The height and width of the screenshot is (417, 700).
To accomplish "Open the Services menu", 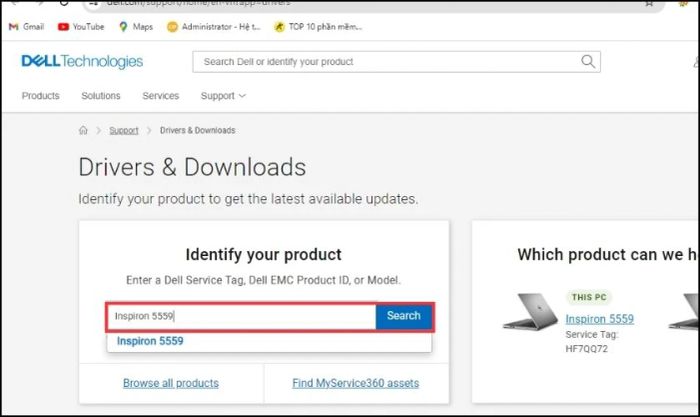I will [x=160, y=96].
